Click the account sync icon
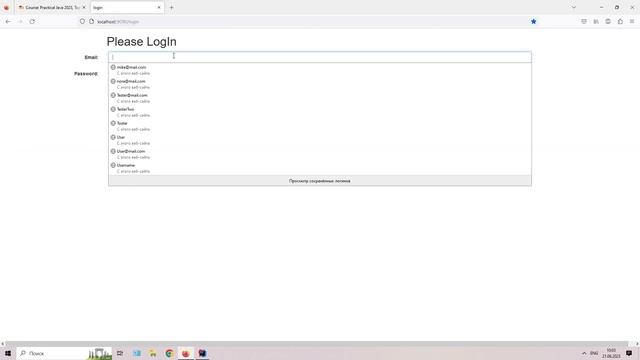Screen dimensions: 640x360 click(608, 22)
